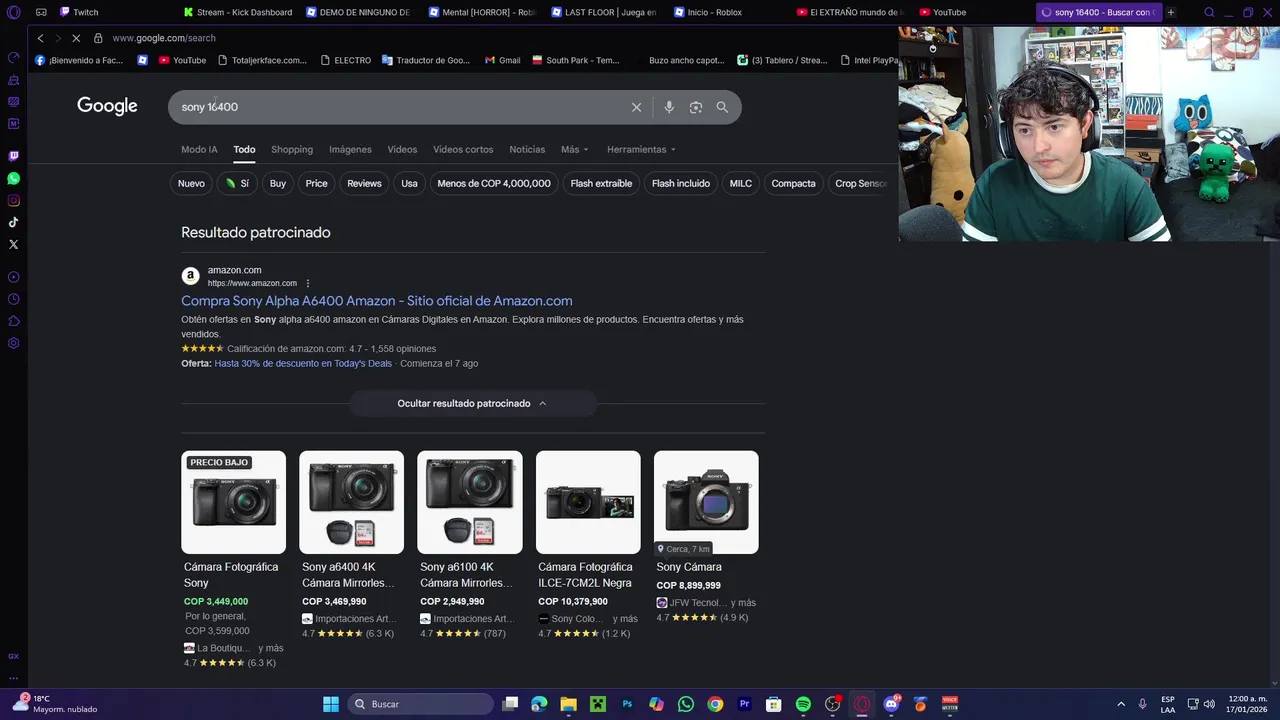Open the amazon.com ad options menu

tap(308, 283)
